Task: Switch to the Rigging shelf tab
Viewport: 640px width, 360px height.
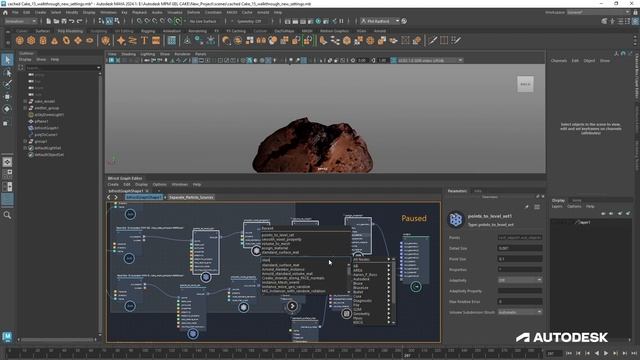Action: [148, 31]
